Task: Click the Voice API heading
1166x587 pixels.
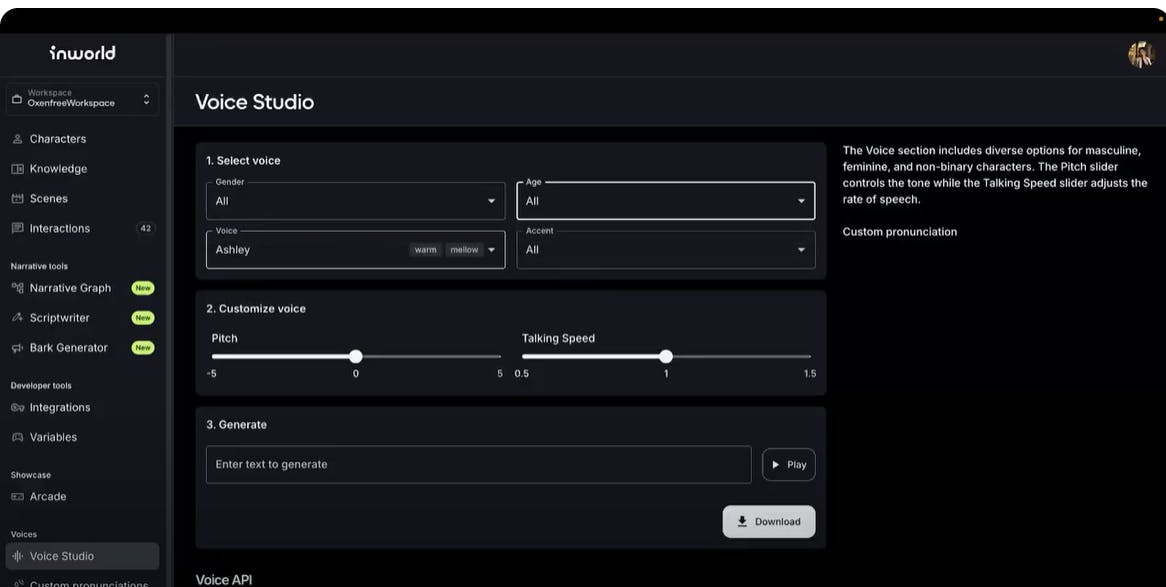Action: click(224, 580)
